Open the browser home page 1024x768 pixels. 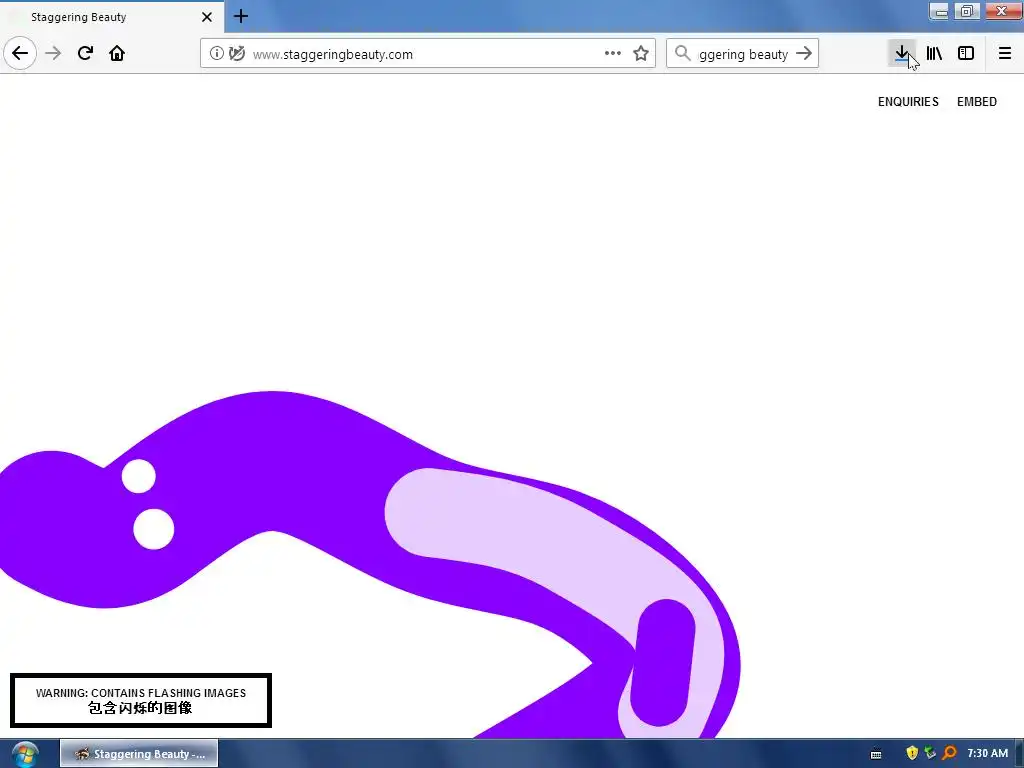(117, 54)
